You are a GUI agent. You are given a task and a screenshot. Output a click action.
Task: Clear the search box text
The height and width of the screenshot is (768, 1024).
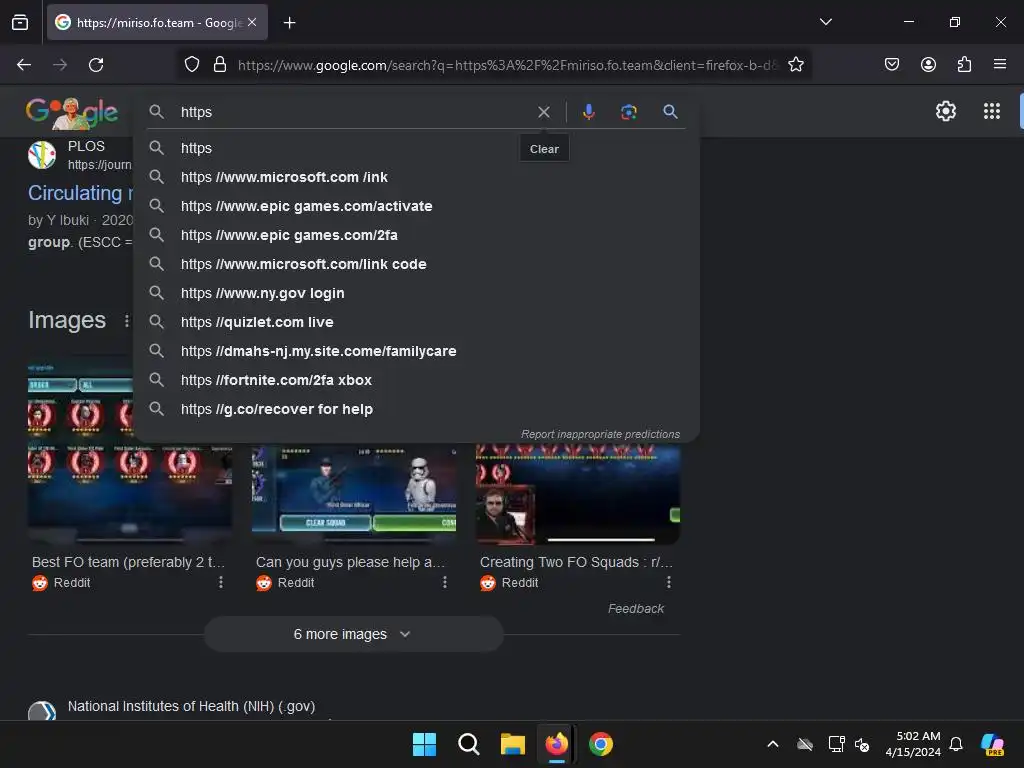tap(543, 112)
